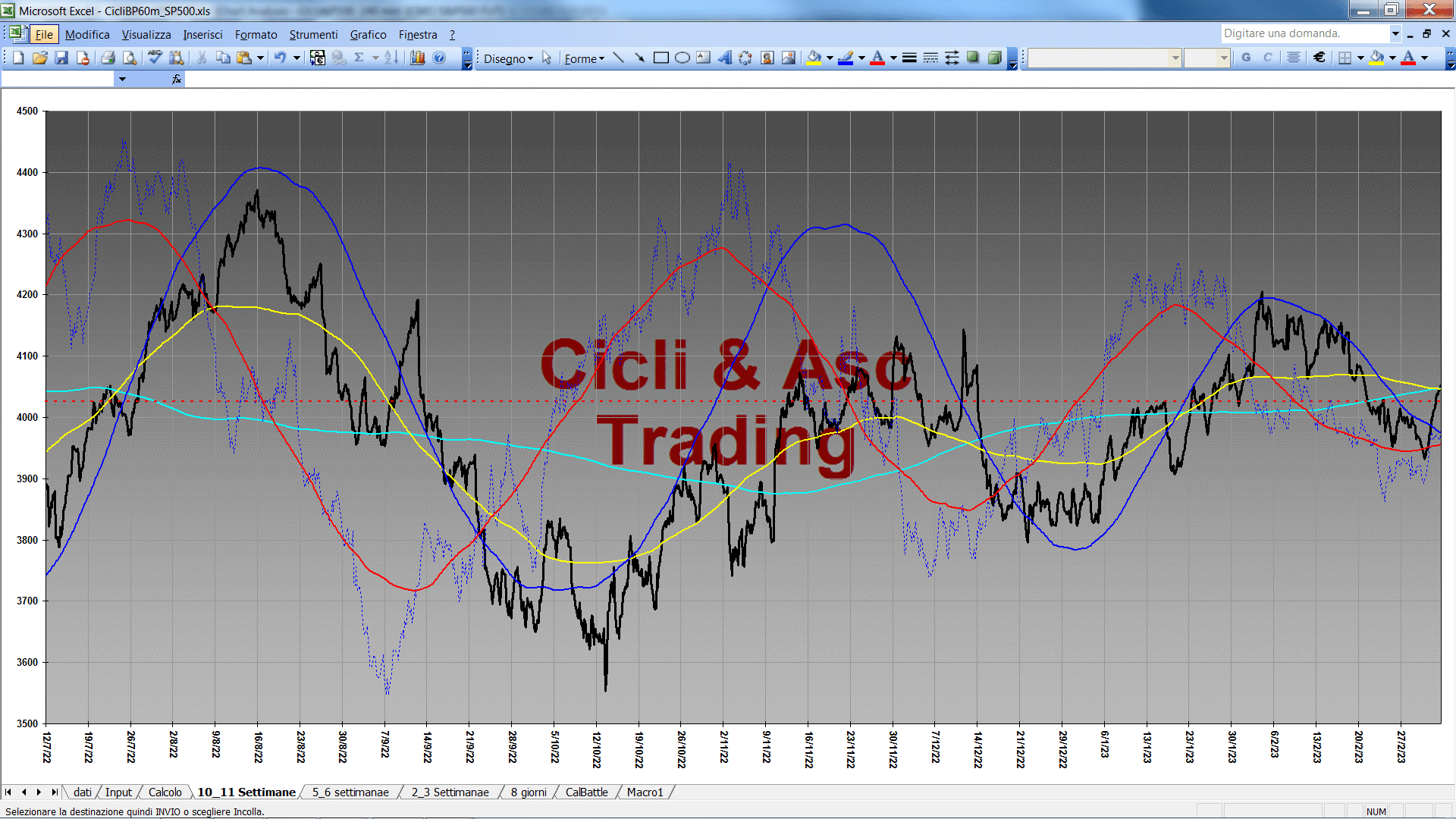Switch to the 5_6 settimanae sheet tab

(350, 792)
